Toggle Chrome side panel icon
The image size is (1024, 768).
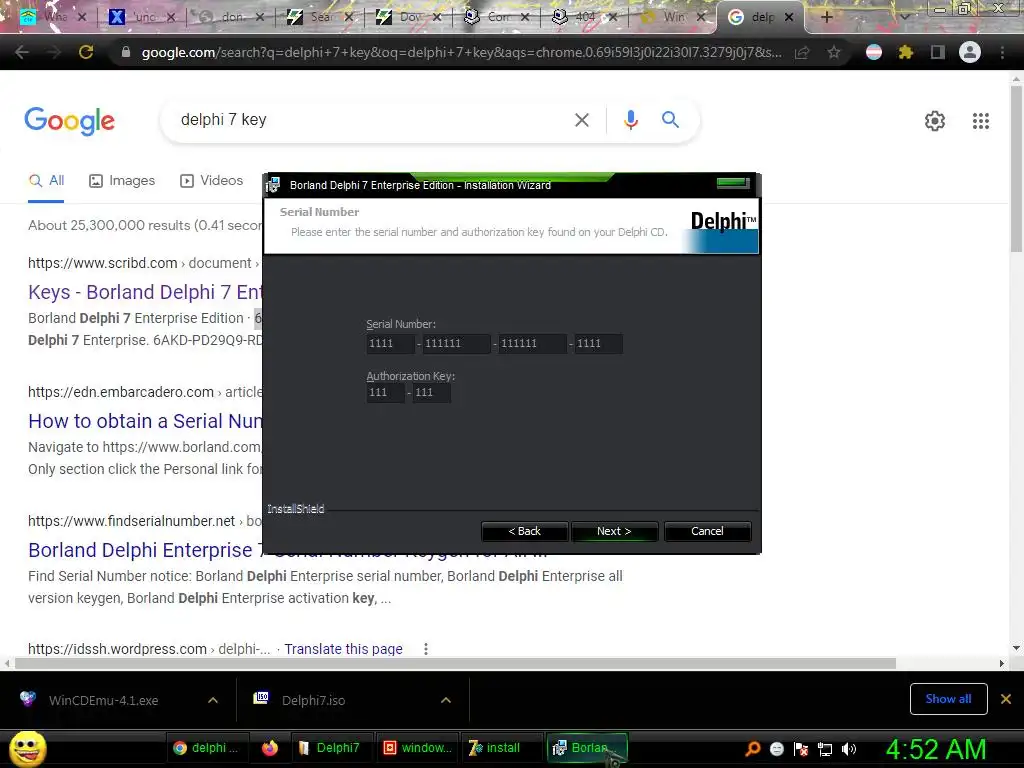pyautogui.click(x=938, y=52)
